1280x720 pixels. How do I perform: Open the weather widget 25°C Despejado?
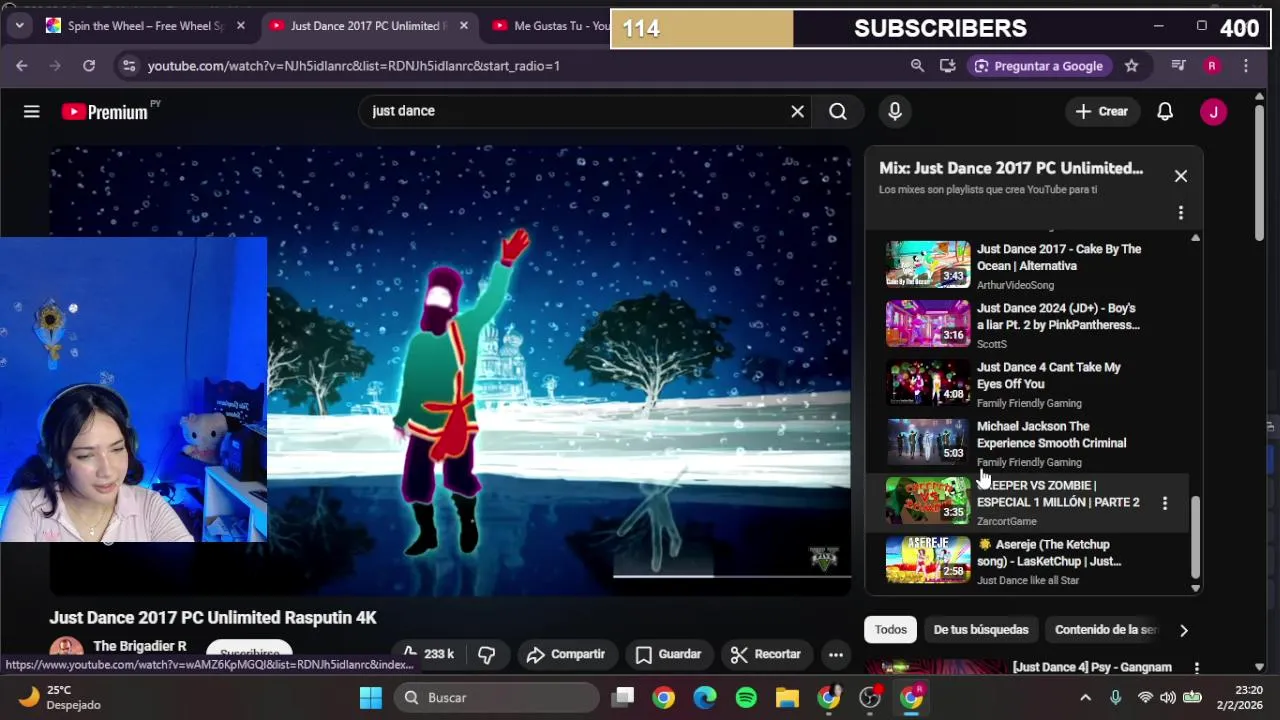pyautogui.click(x=60, y=698)
